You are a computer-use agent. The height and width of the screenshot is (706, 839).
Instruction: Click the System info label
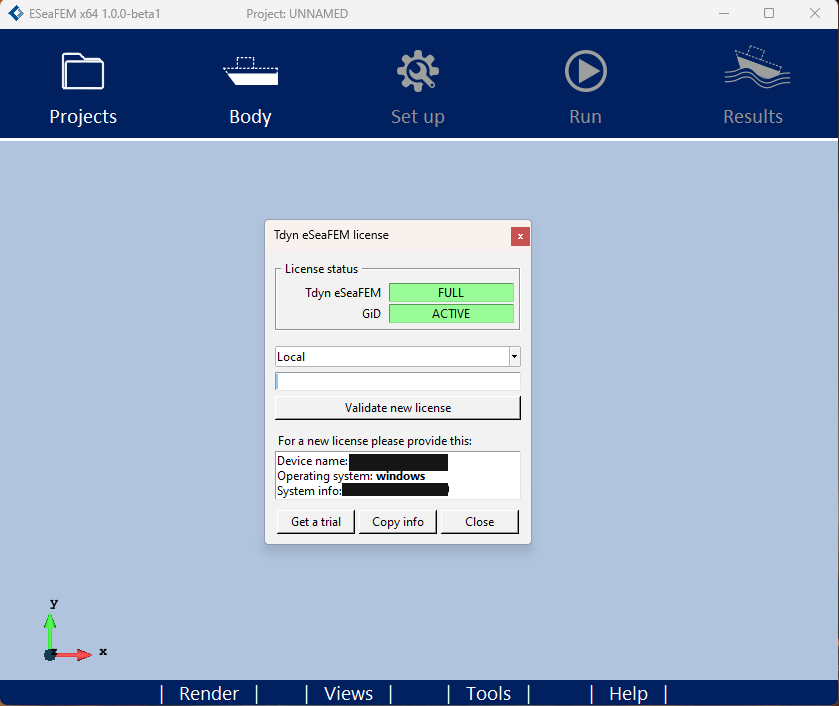coord(309,491)
